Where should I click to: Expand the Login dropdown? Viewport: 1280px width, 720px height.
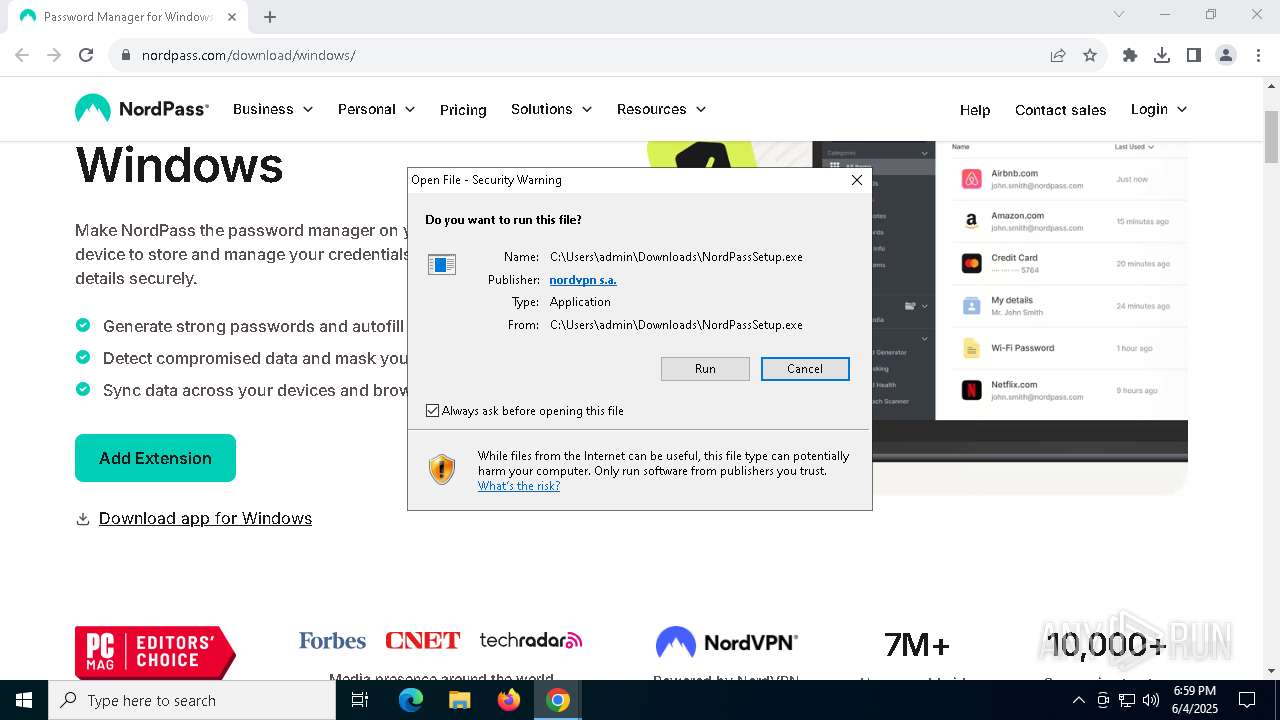[x=1159, y=109]
